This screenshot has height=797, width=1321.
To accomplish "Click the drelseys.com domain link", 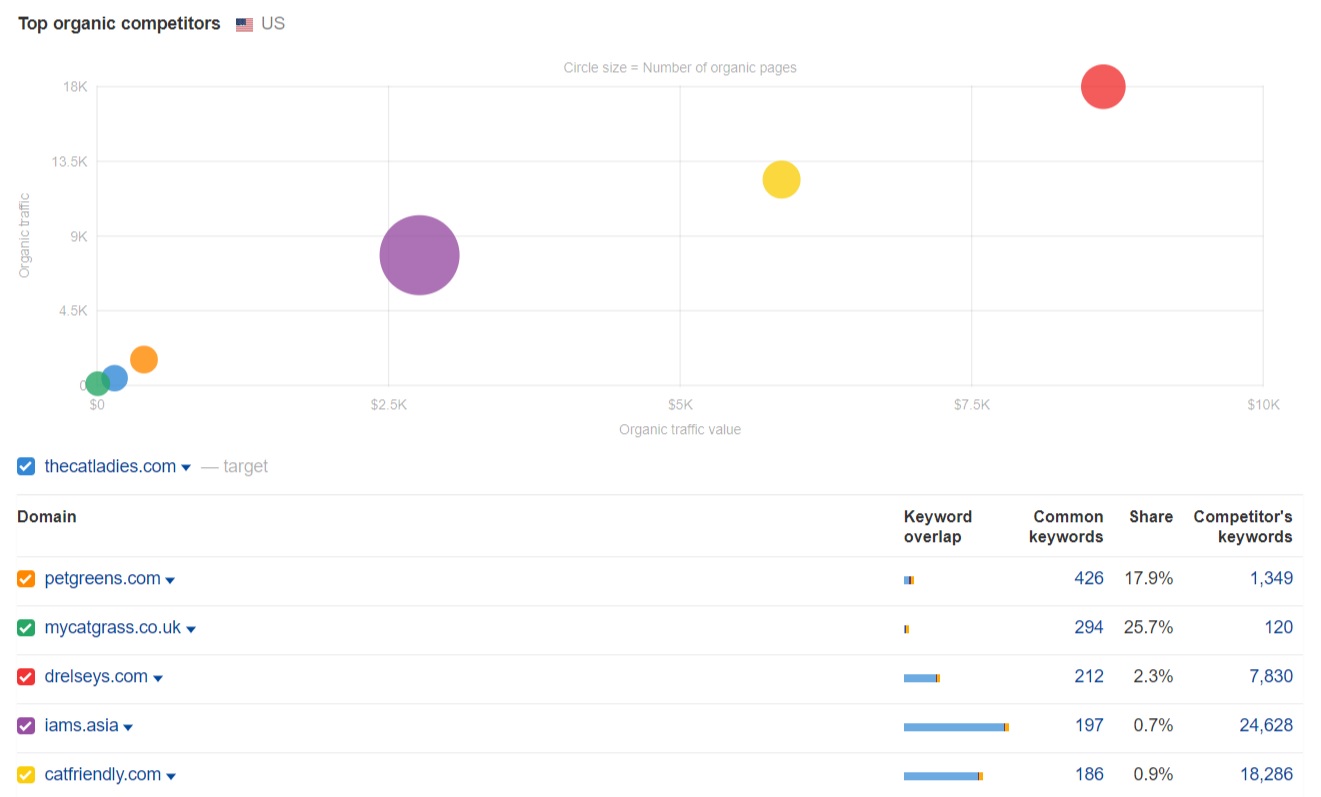I will tap(96, 677).
